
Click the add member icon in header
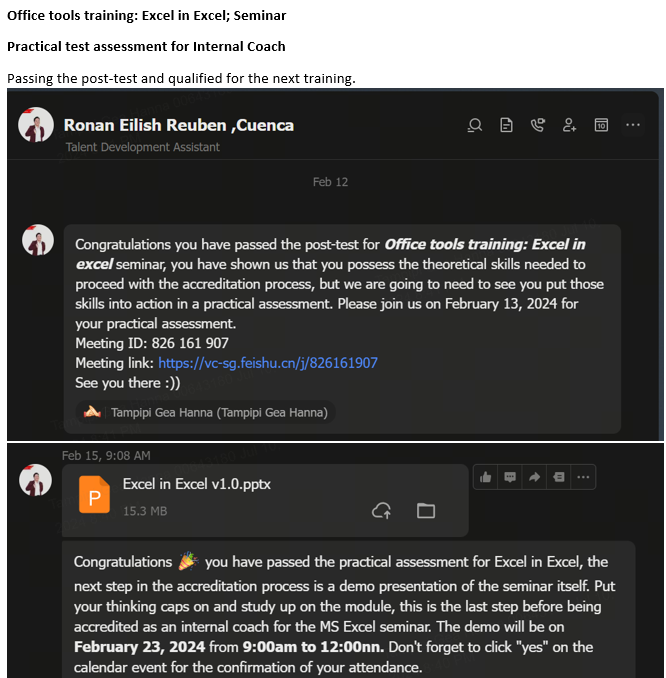click(x=569, y=125)
